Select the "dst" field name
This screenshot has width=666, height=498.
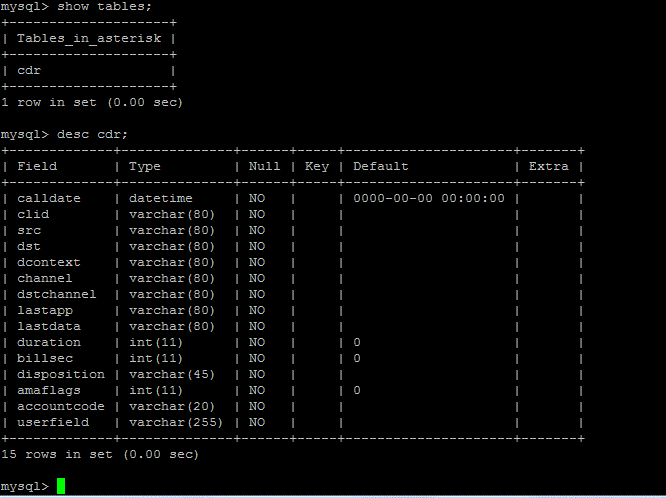click(x=29, y=246)
